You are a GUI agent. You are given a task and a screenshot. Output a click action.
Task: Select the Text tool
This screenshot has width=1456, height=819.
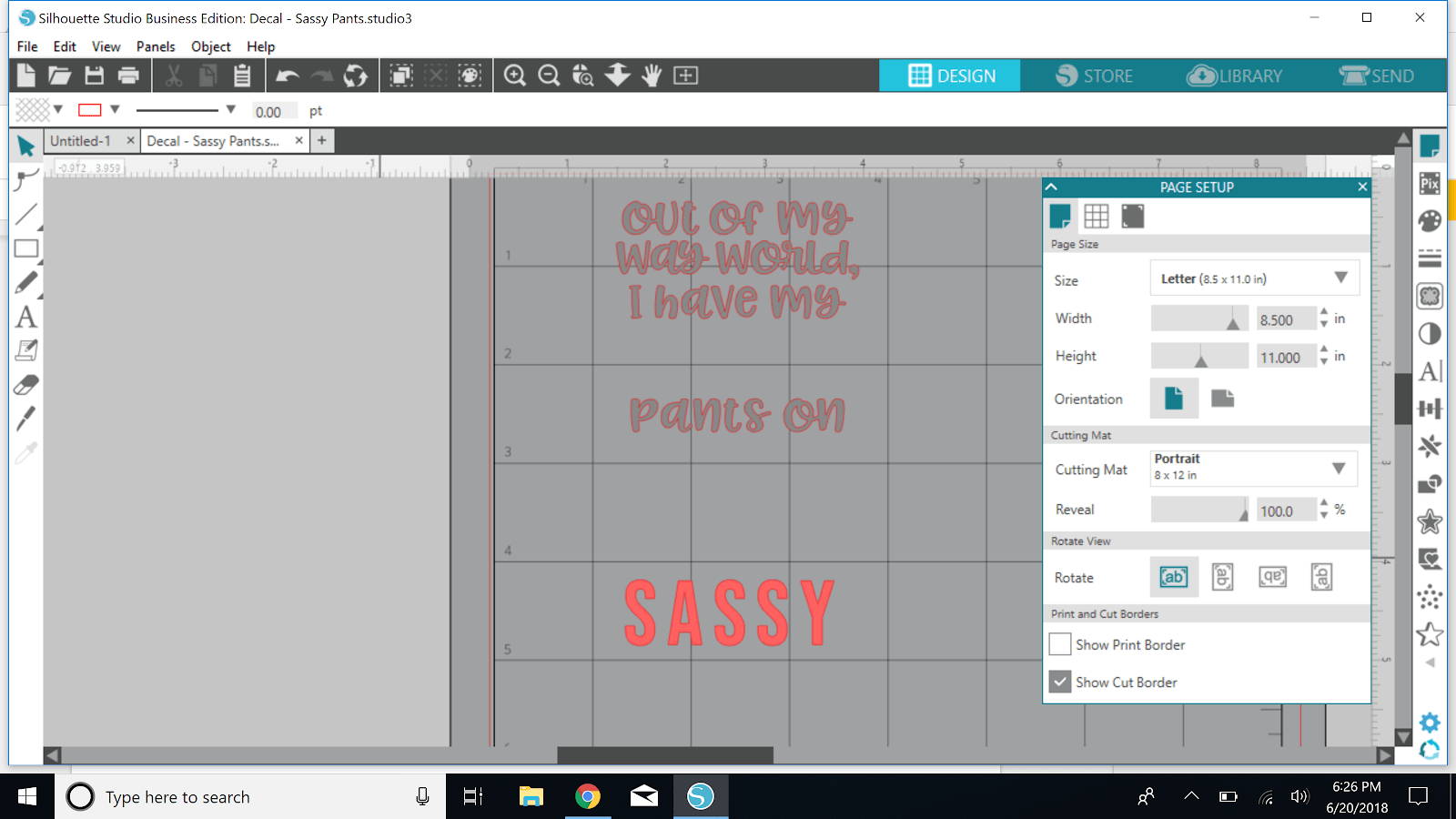click(26, 317)
